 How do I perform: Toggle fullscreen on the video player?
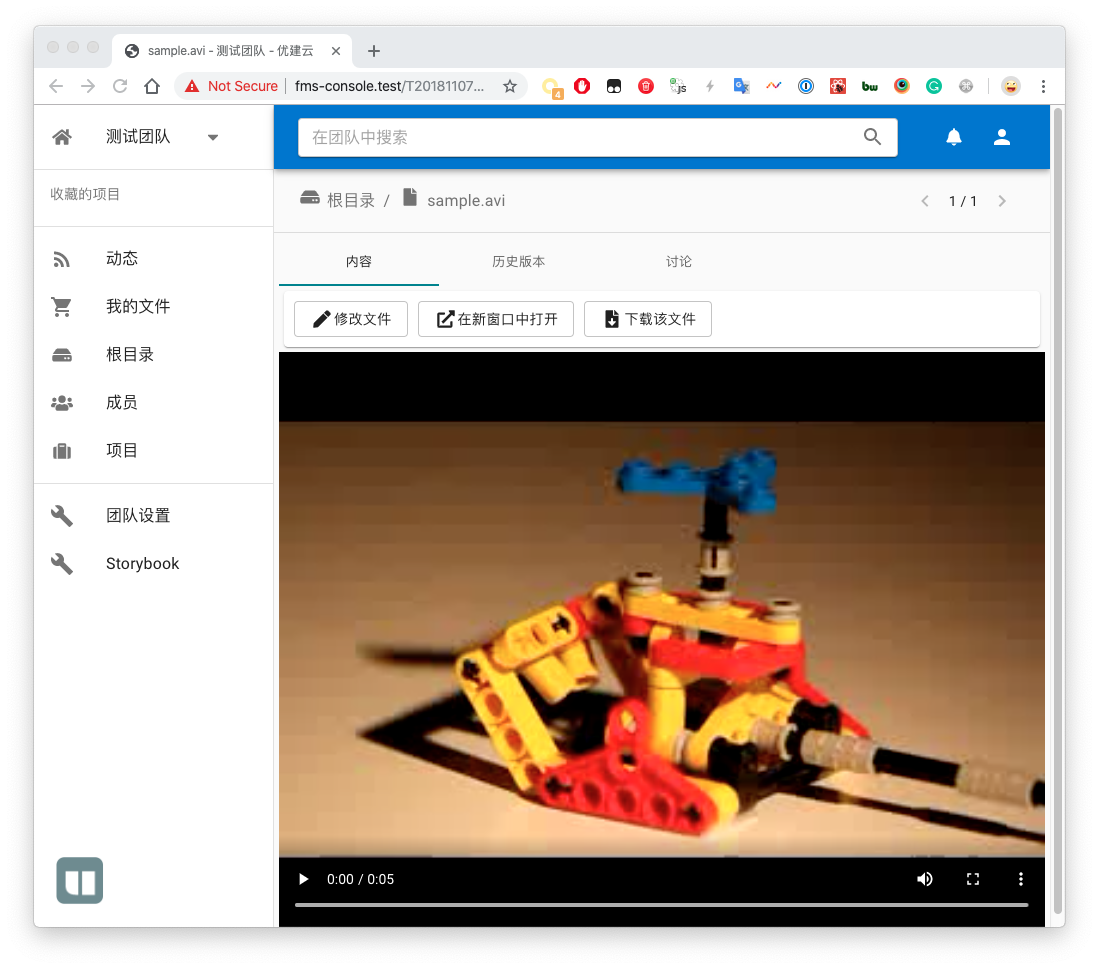(x=973, y=879)
